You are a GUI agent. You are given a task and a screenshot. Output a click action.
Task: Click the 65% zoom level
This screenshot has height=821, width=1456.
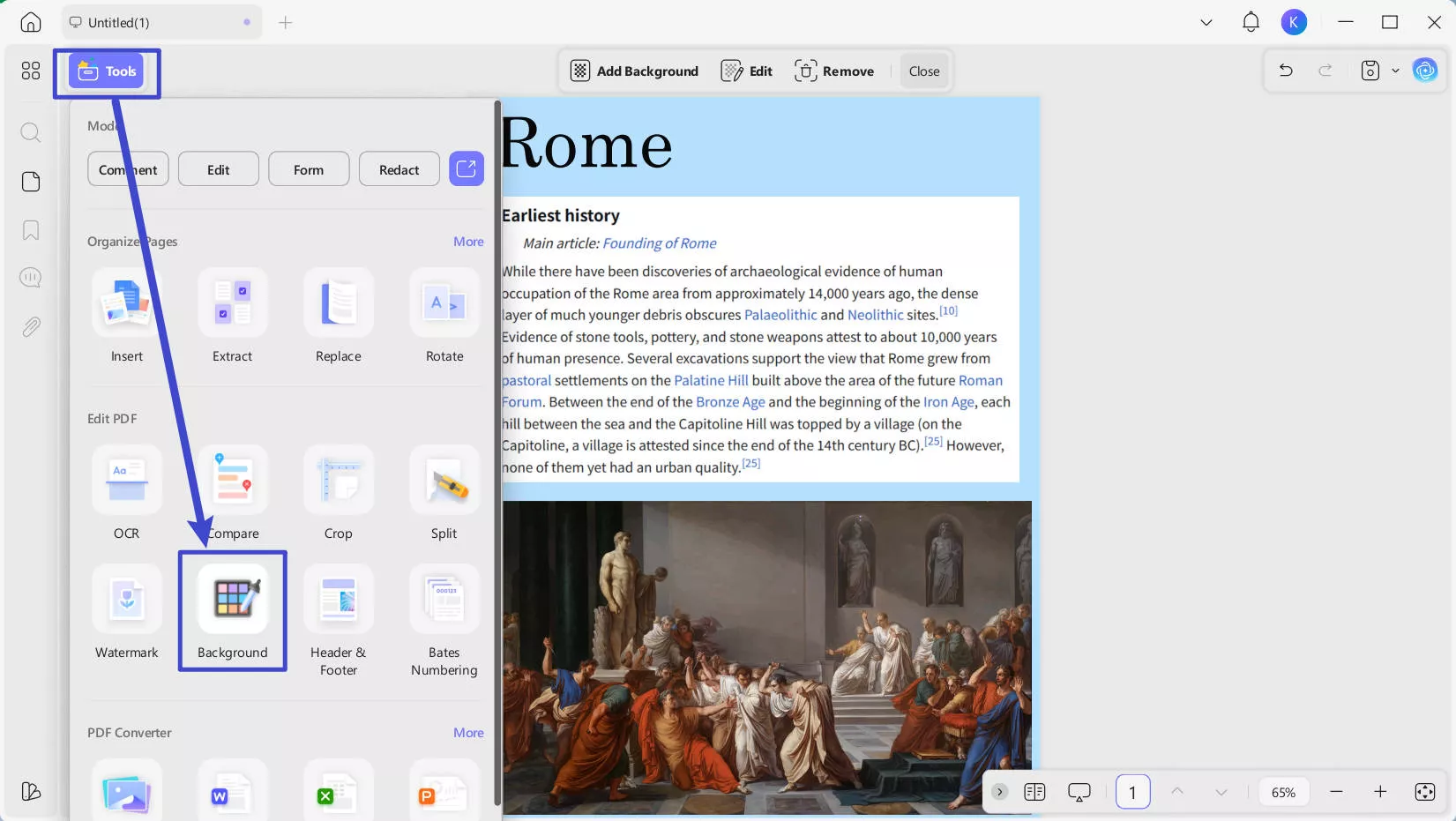(1283, 792)
